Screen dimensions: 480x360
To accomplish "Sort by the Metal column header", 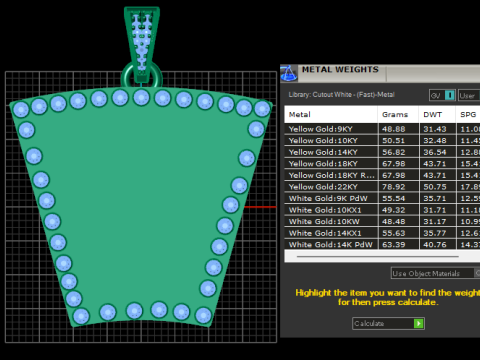I will point(331,115).
